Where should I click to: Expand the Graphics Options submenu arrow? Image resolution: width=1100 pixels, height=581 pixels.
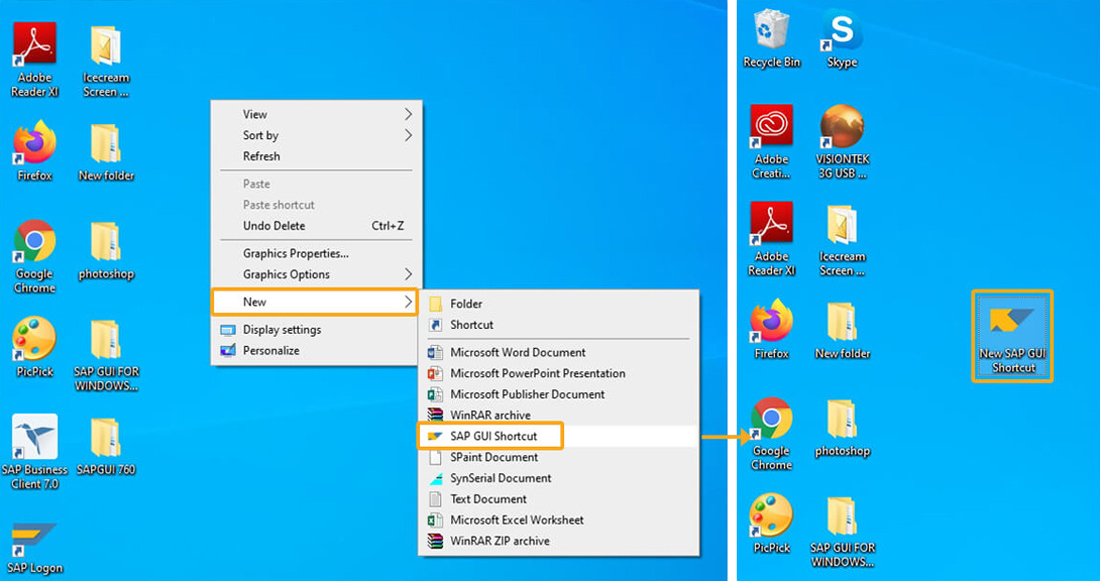[x=408, y=274]
